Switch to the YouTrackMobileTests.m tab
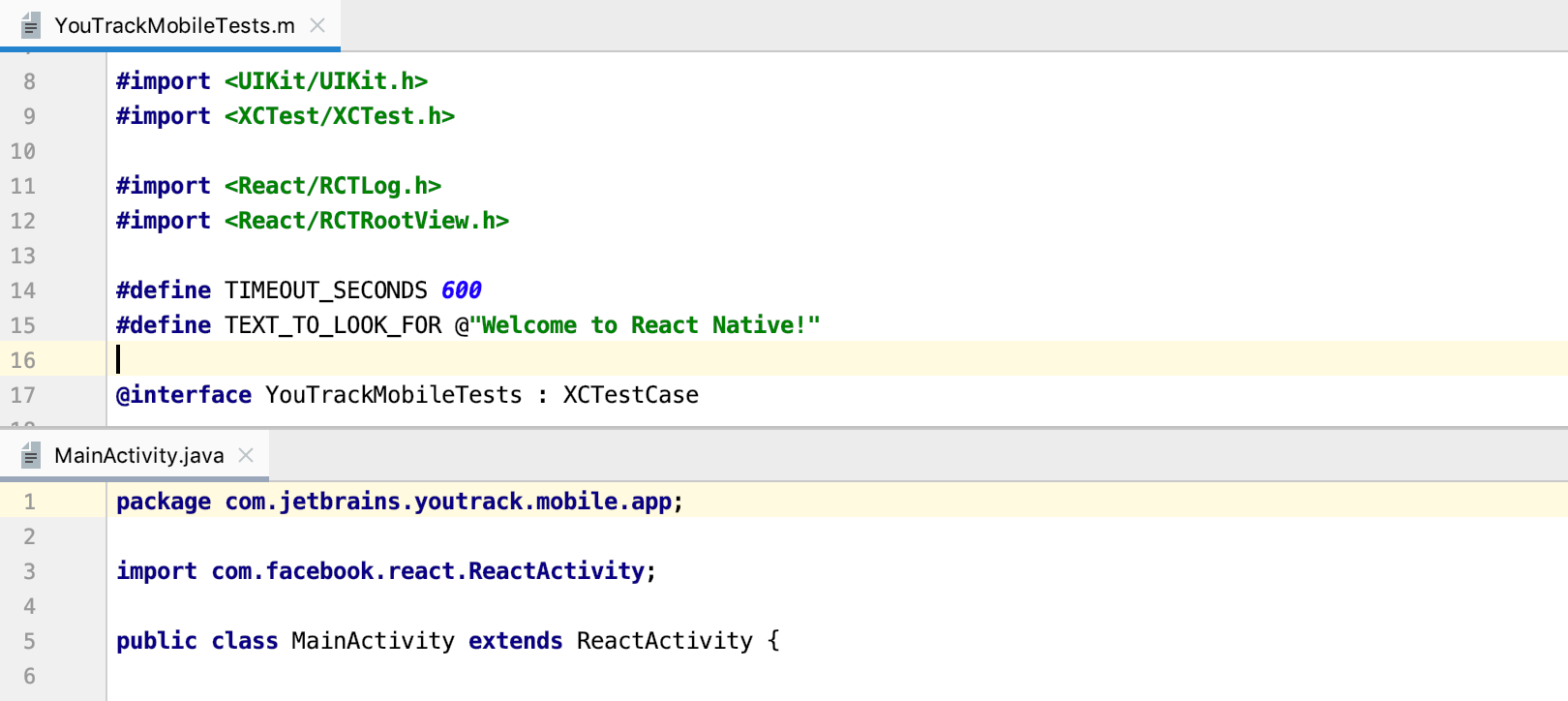 tap(174, 26)
